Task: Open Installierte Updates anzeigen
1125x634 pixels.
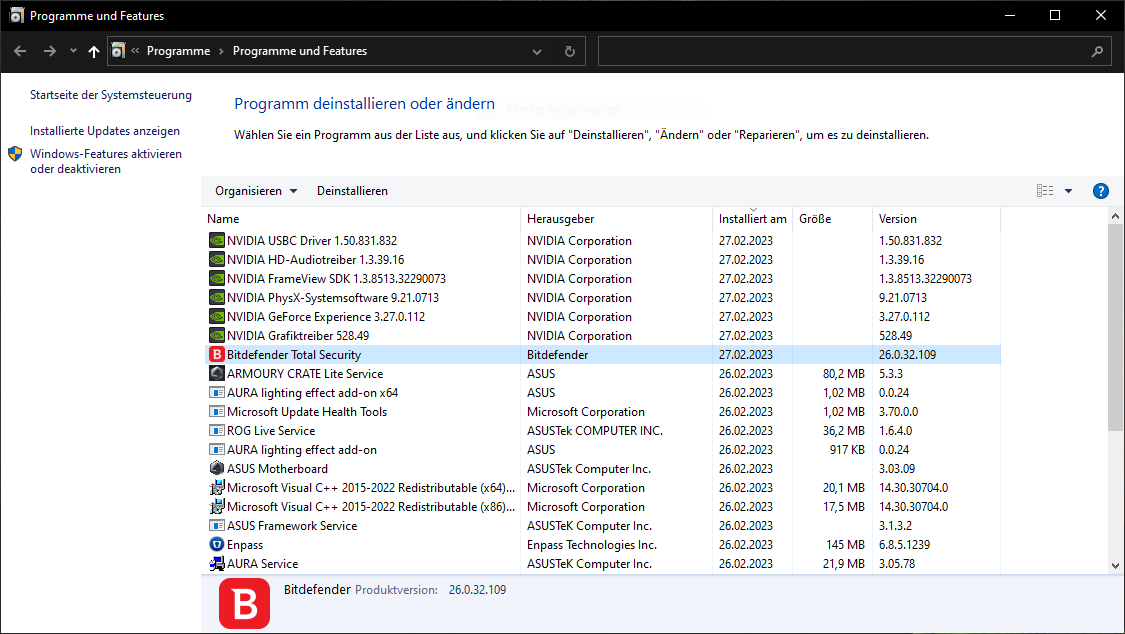Action: click(x=105, y=131)
